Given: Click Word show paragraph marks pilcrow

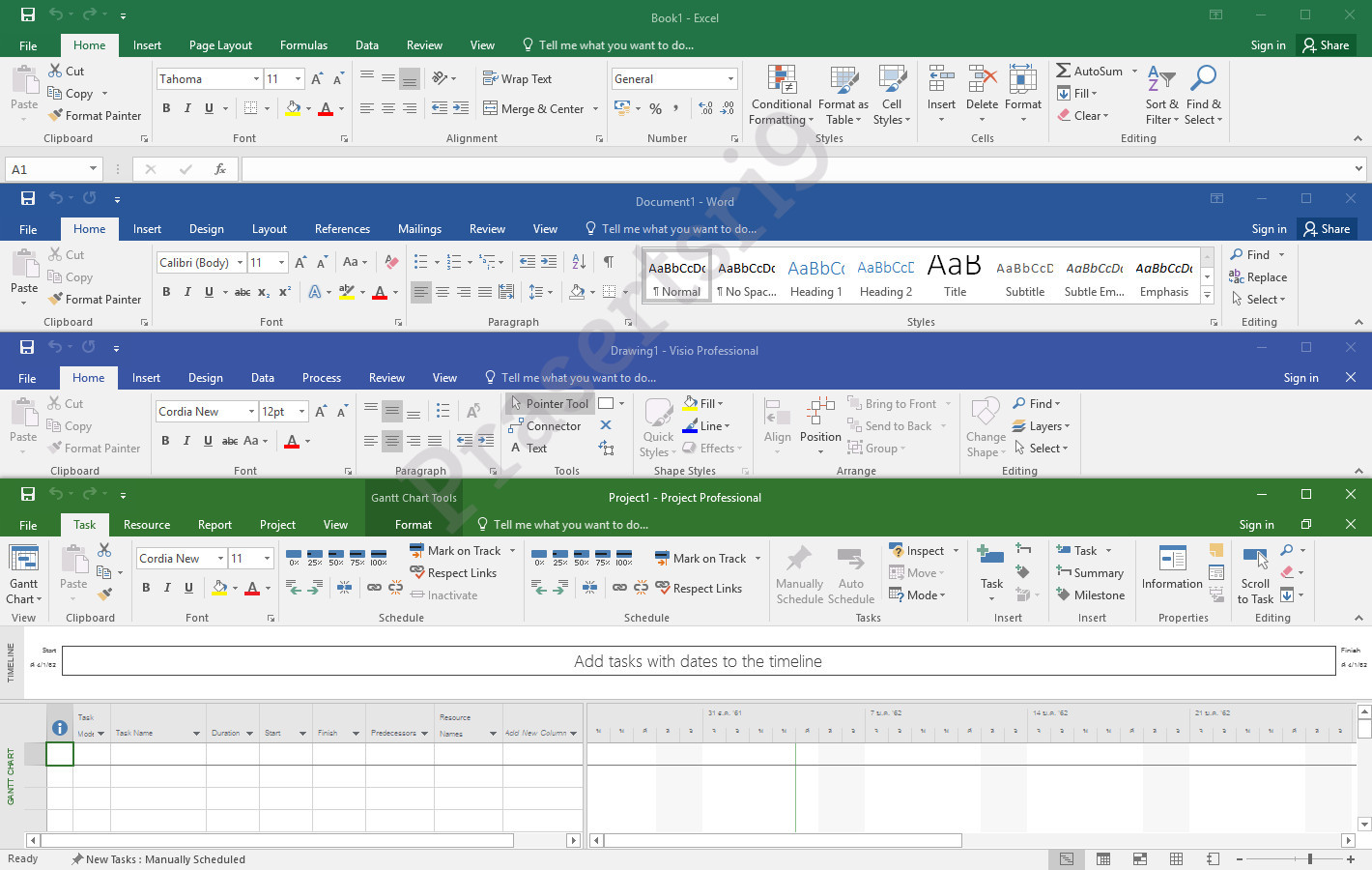Looking at the screenshot, I should 609,262.
